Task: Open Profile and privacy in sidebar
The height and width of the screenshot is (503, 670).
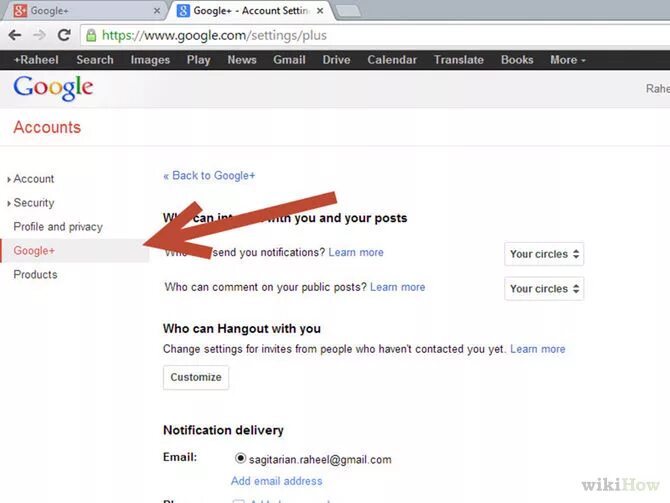Action: click(x=58, y=227)
